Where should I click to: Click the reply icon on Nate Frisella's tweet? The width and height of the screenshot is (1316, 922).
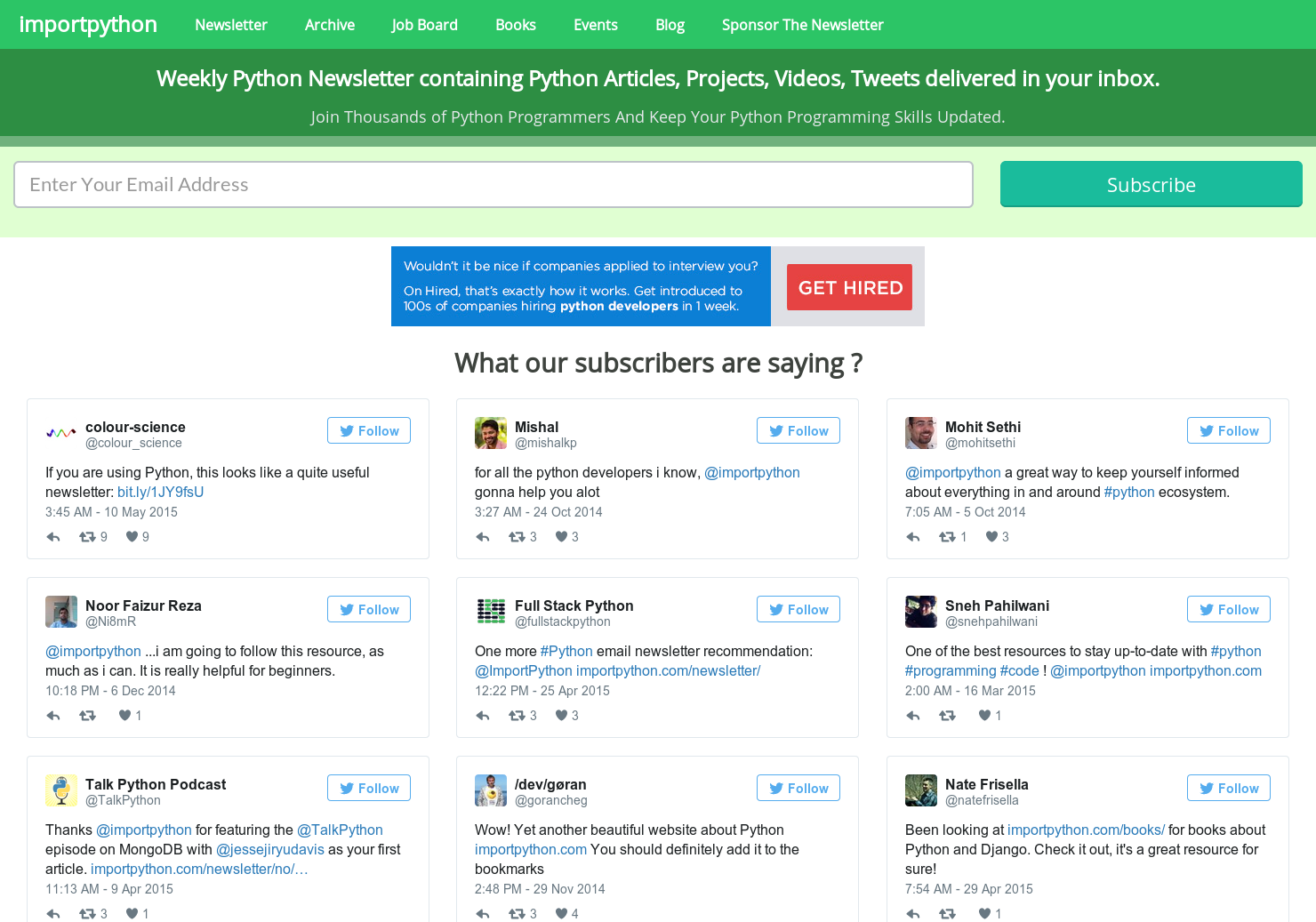(x=911, y=913)
